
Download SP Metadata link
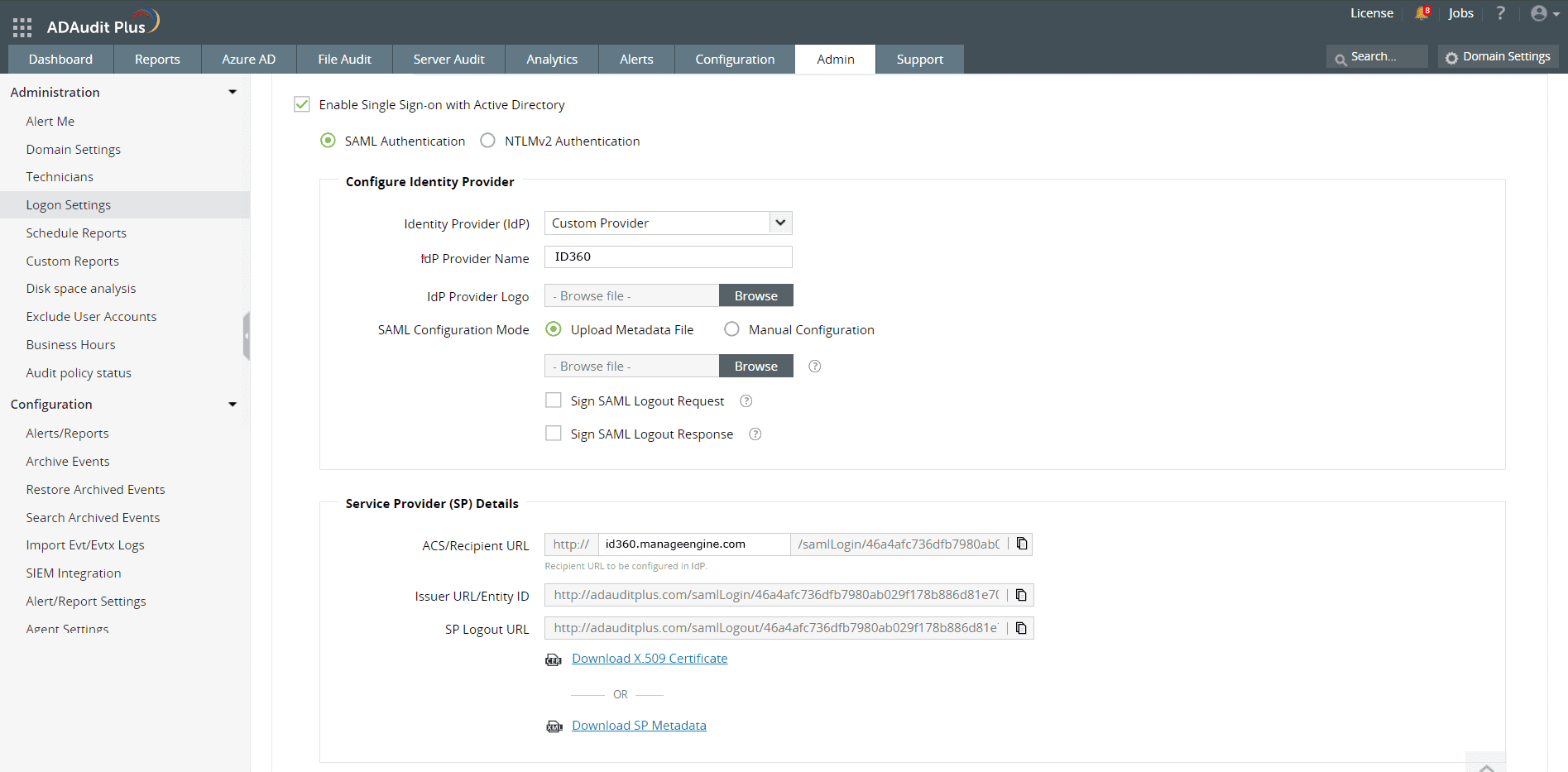tap(639, 726)
